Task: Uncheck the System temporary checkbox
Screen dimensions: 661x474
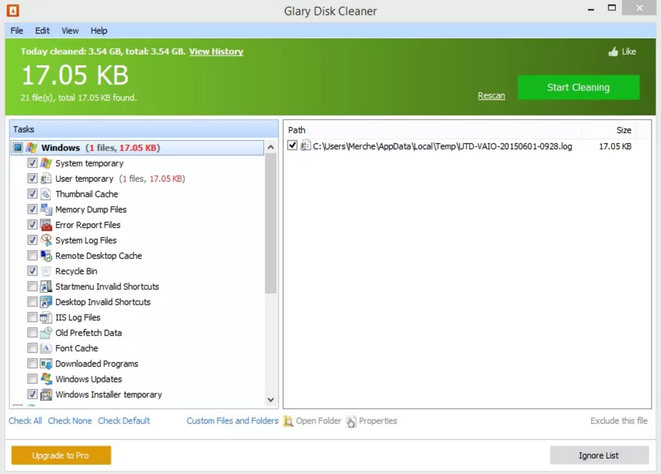Action: (32, 163)
